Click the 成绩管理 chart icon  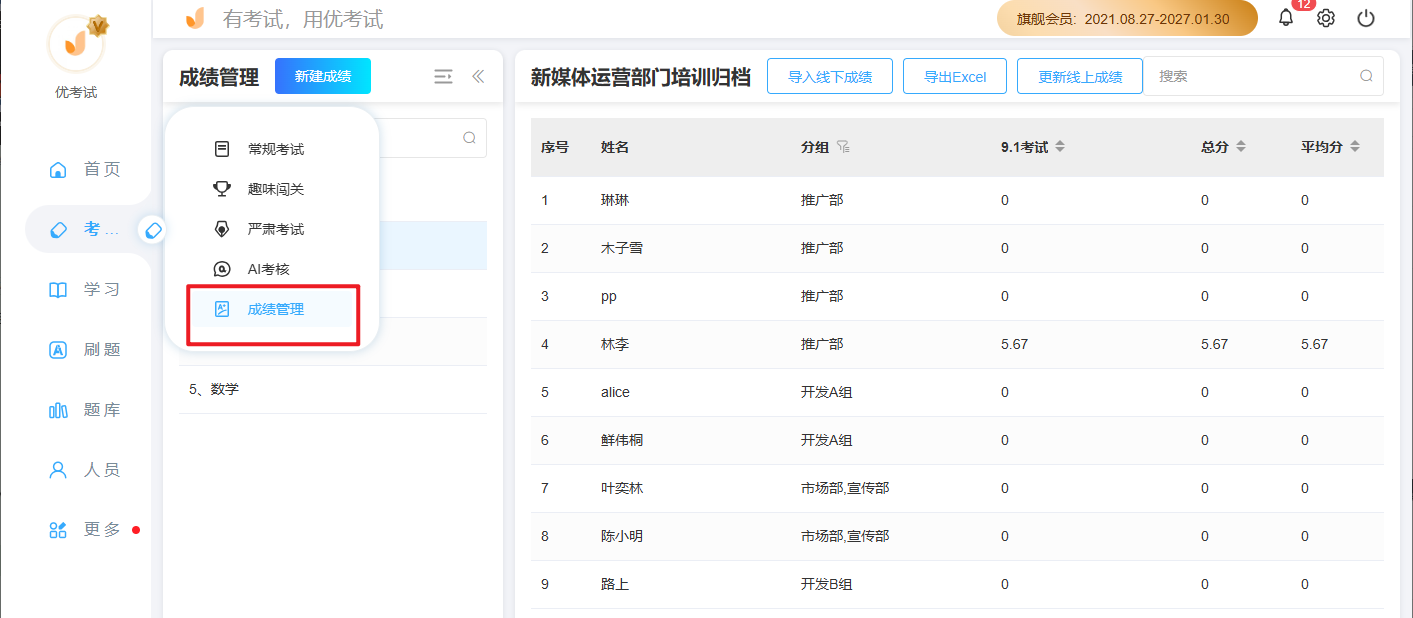[x=222, y=309]
